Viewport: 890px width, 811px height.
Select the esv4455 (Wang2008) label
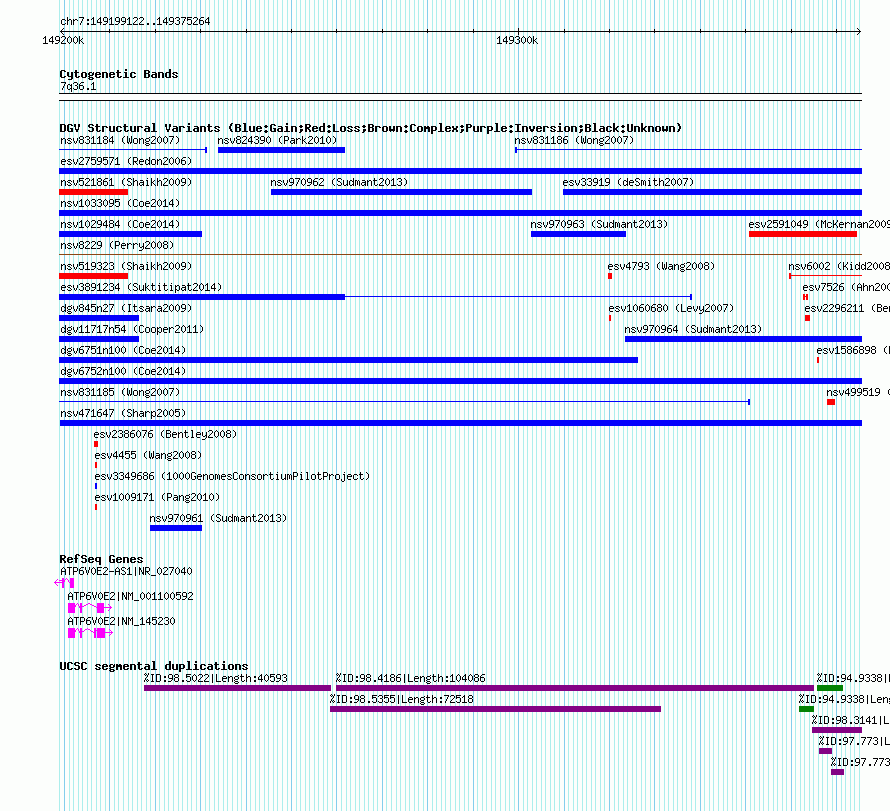coord(148,455)
